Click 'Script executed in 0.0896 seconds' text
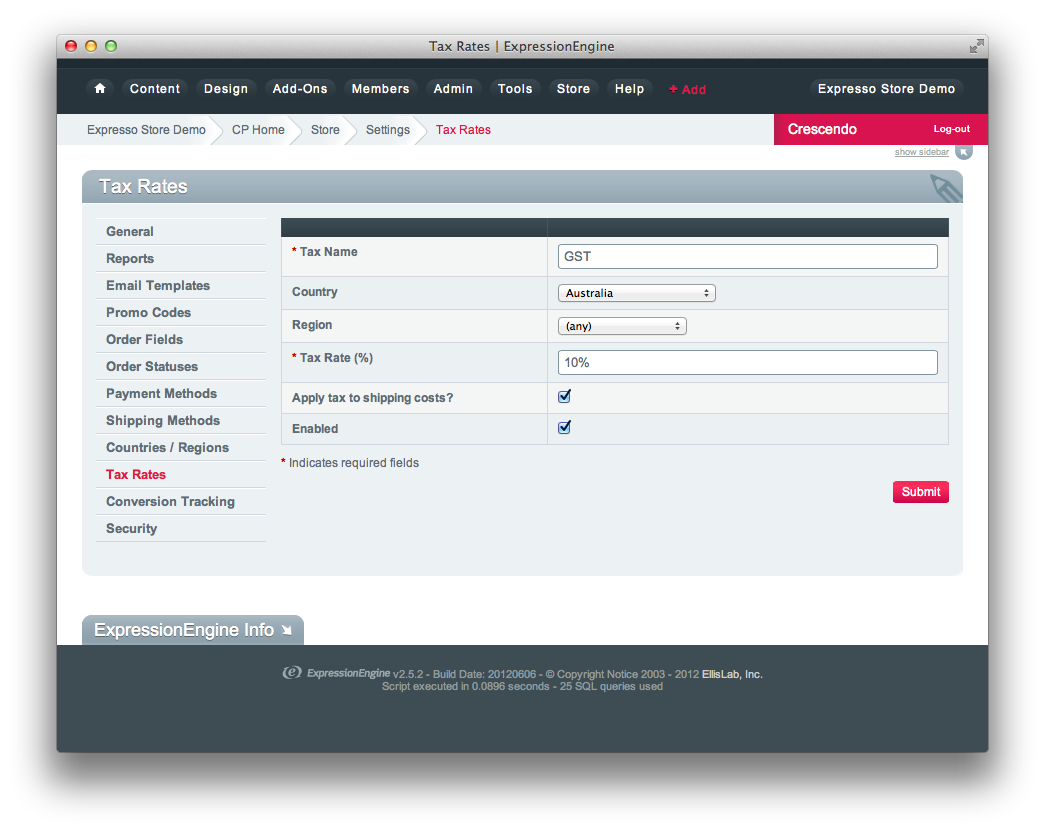Viewport: 1045px width, 831px height. [x=465, y=686]
